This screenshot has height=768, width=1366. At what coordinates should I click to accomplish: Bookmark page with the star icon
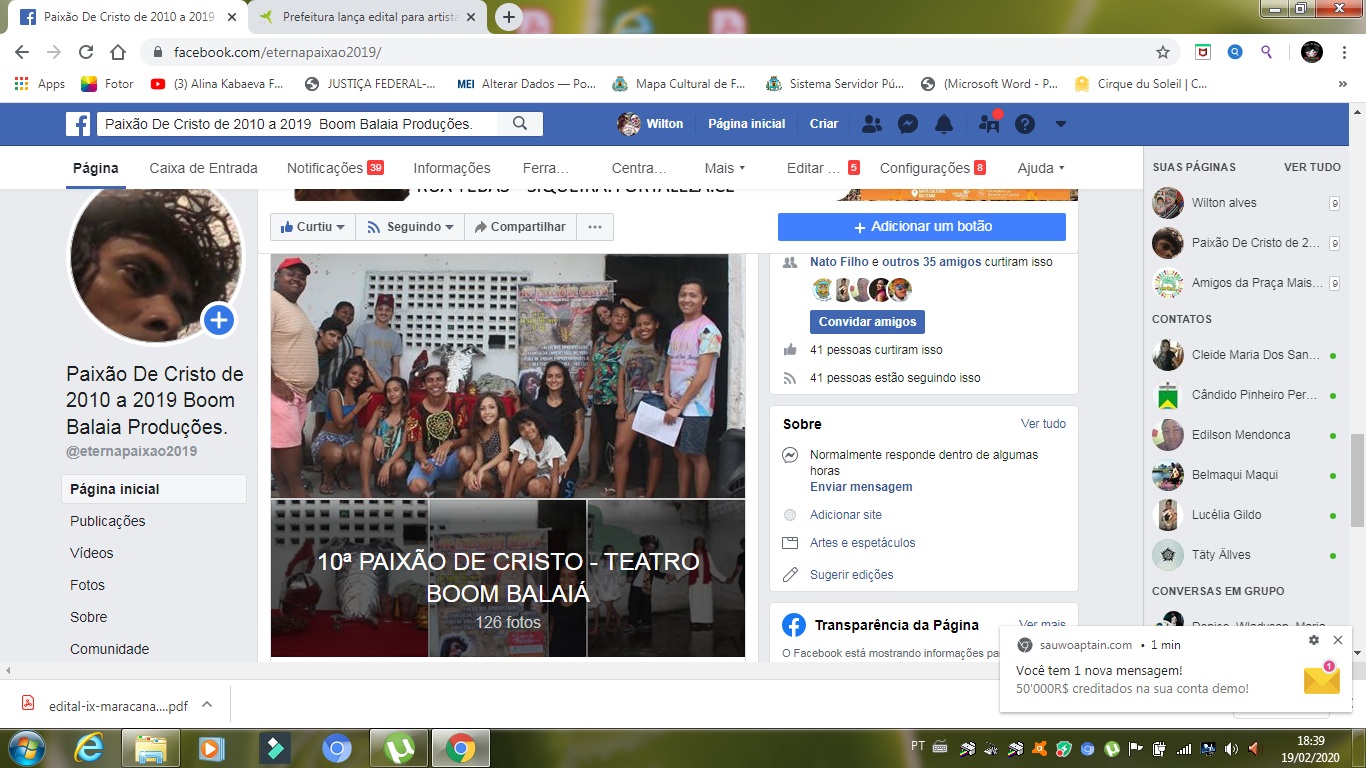tap(1163, 52)
